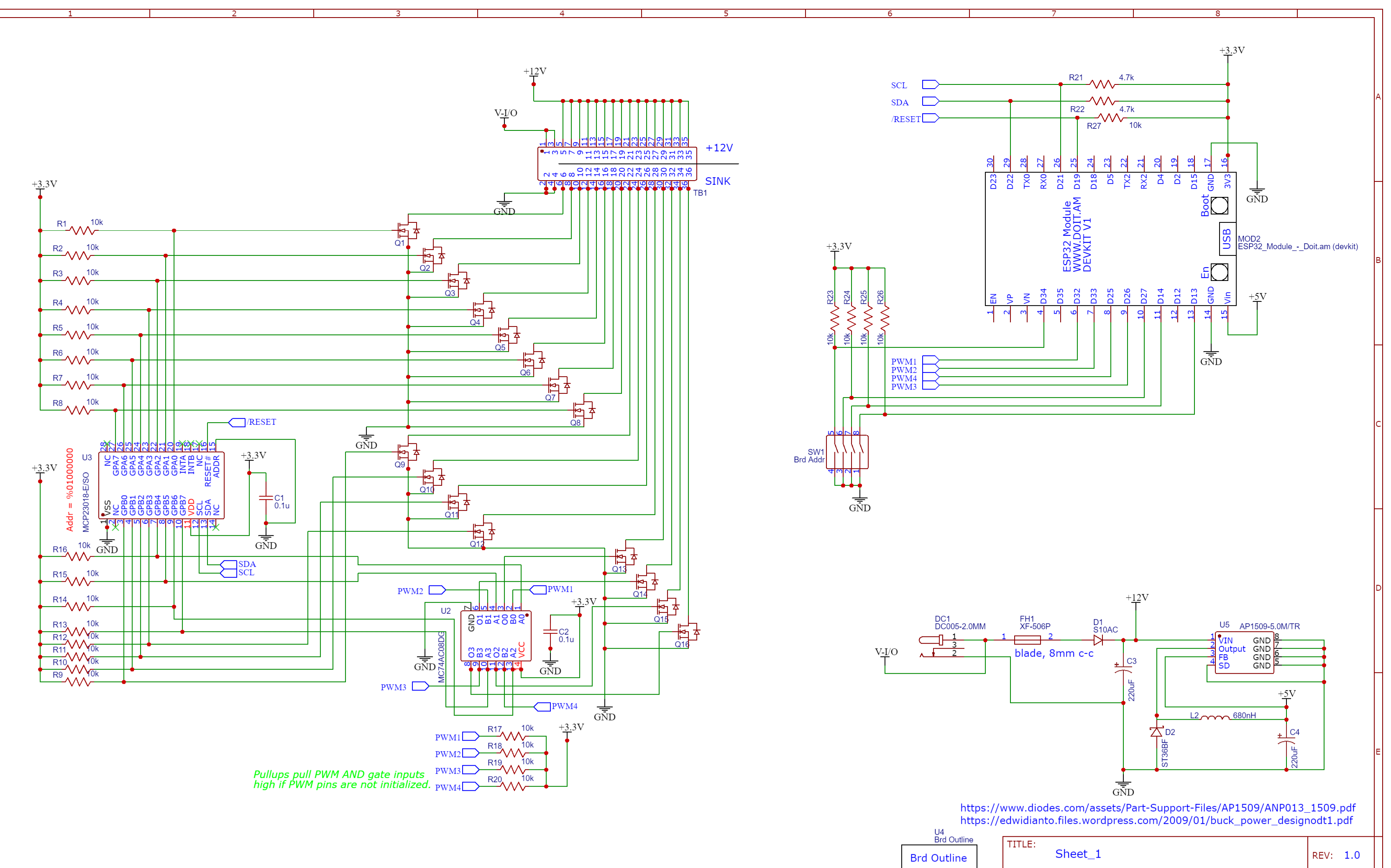Select the PWM2 net port left of U2
The width and height of the screenshot is (1391, 868).
pos(437,590)
